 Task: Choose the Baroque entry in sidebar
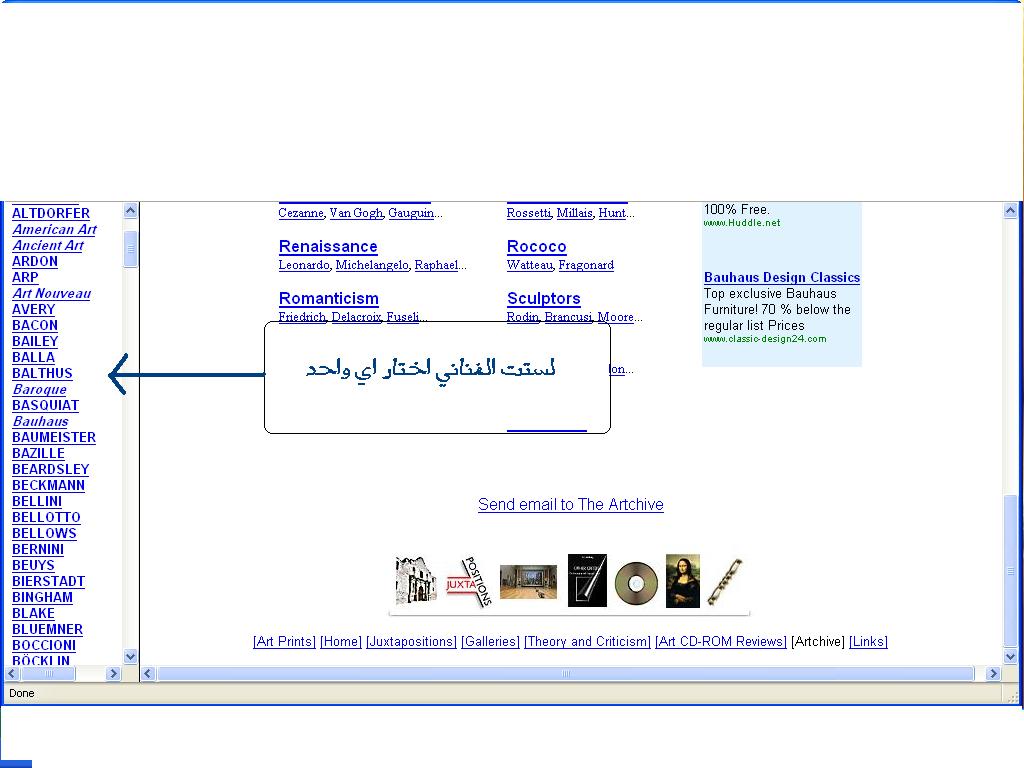[x=39, y=389]
